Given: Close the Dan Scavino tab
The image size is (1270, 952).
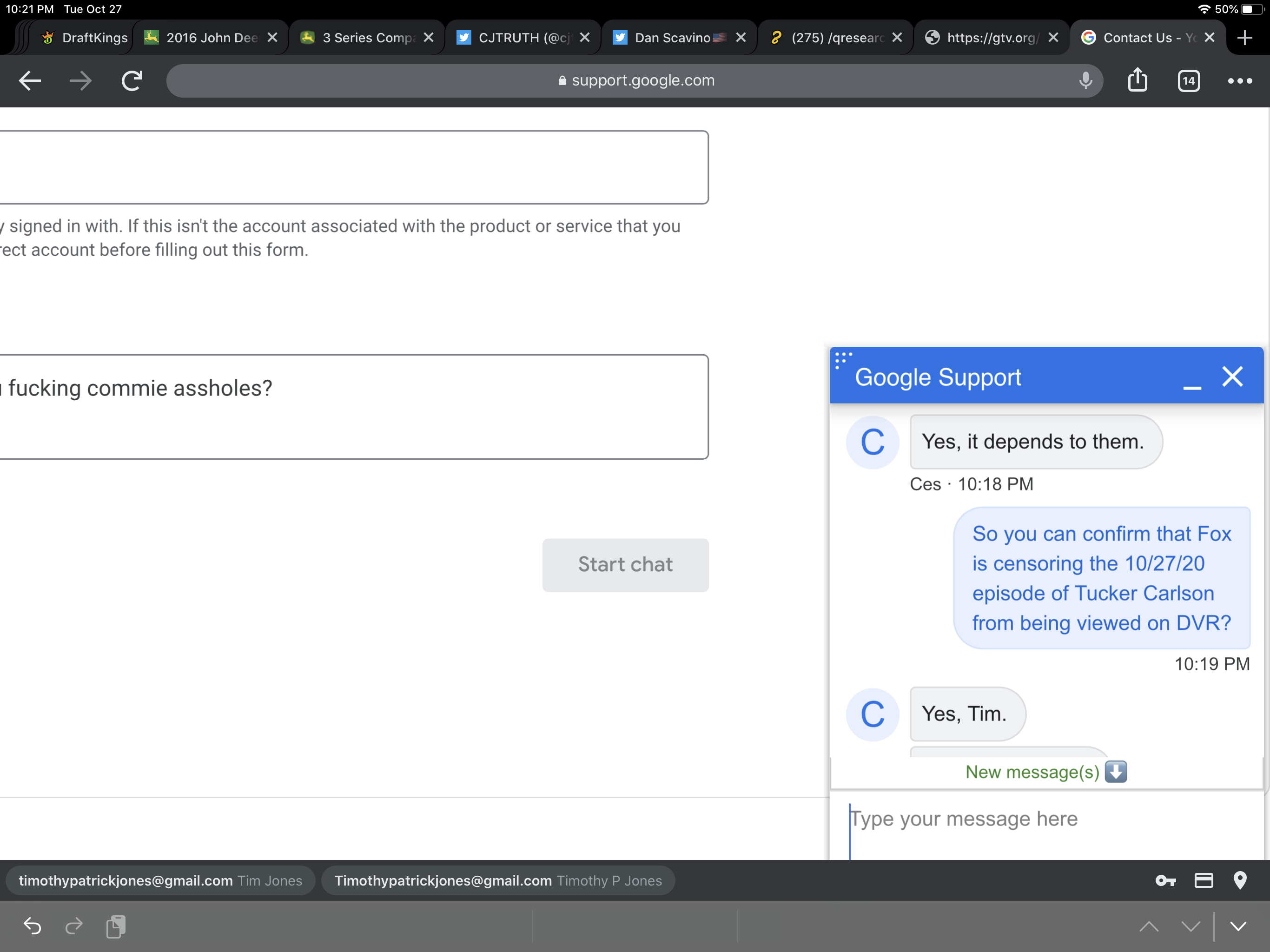Looking at the screenshot, I should [741, 37].
